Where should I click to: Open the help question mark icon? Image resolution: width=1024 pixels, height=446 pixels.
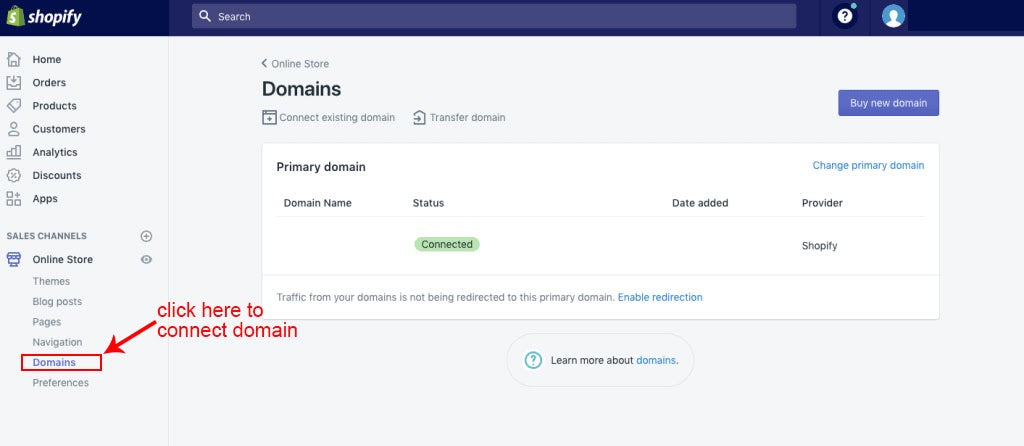click(x=845, y=16)
